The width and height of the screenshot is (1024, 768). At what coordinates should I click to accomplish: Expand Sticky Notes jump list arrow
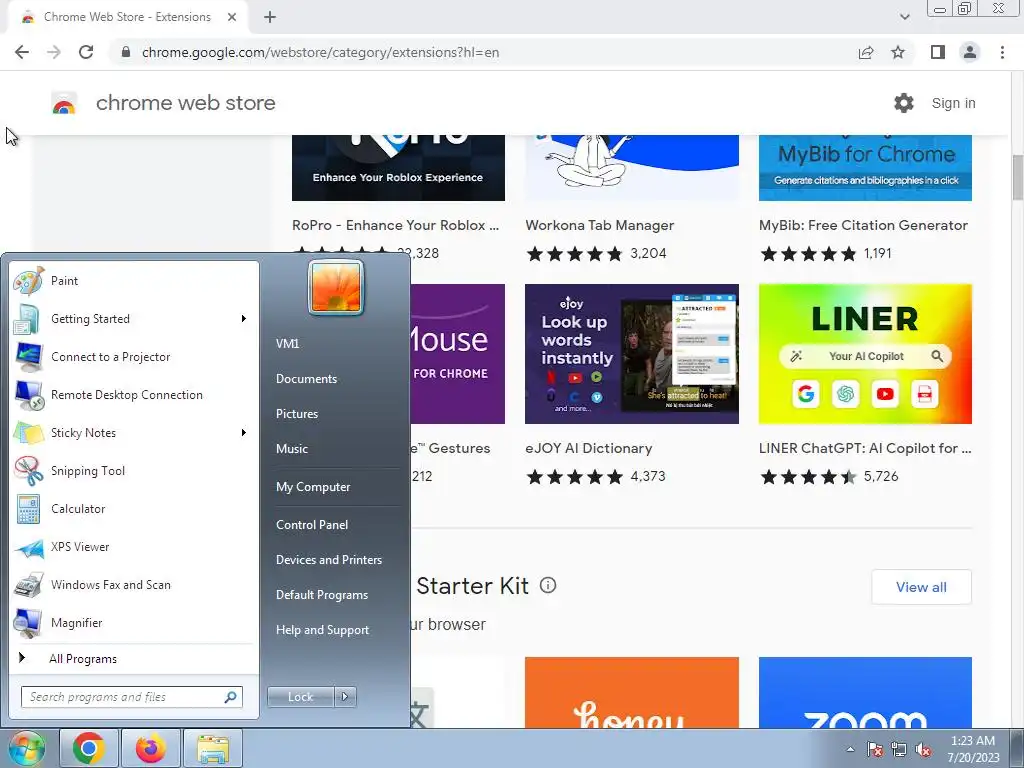point(244,432)
